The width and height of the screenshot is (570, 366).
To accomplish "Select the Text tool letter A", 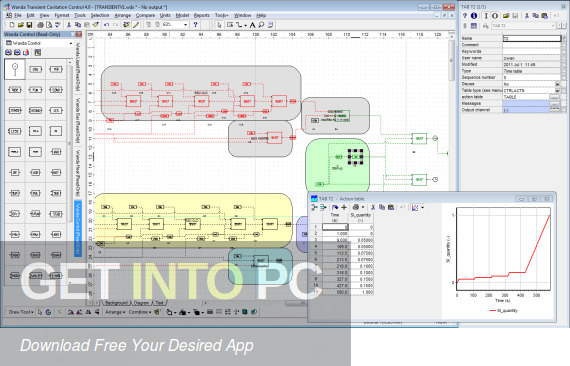I will click(x=252, y=25).
